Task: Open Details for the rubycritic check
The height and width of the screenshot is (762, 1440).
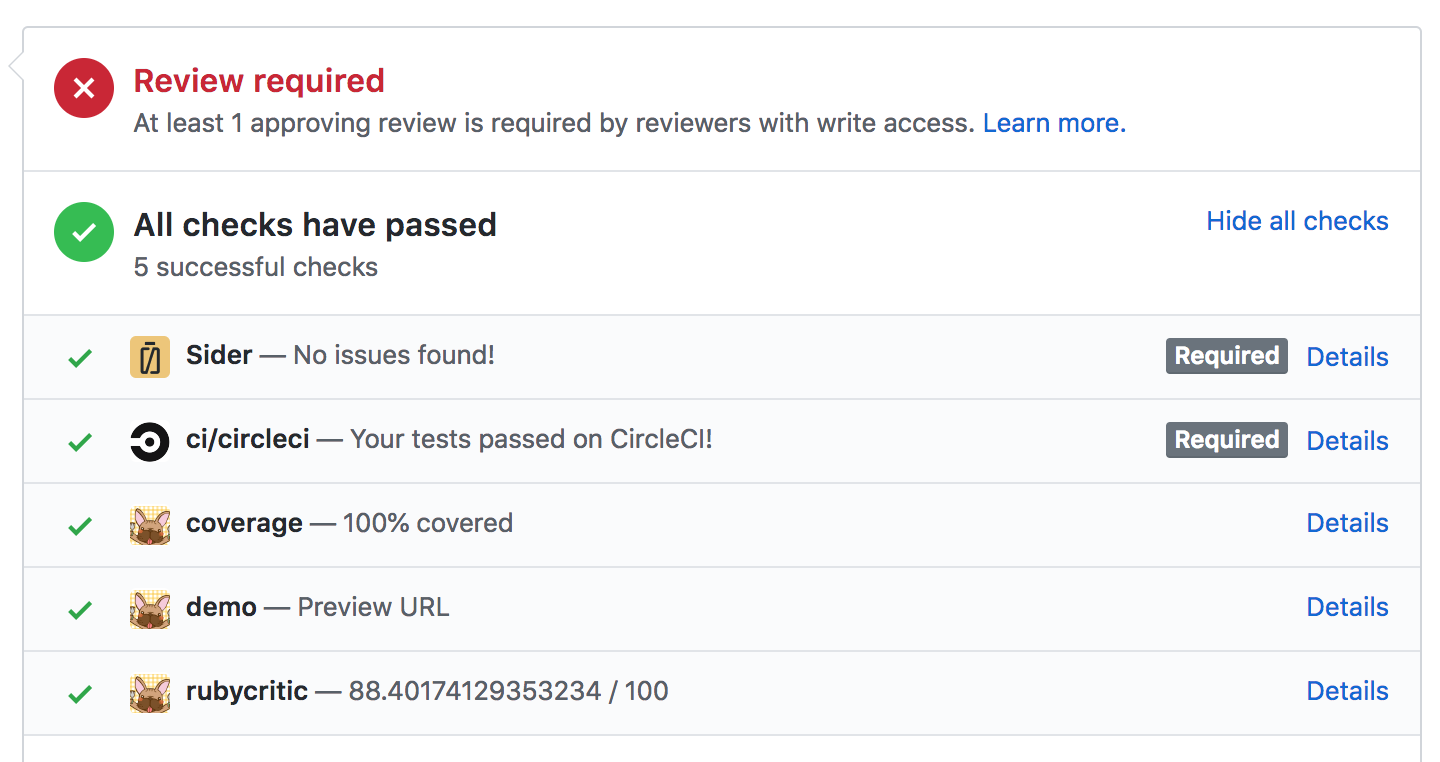Action: 1347,691
